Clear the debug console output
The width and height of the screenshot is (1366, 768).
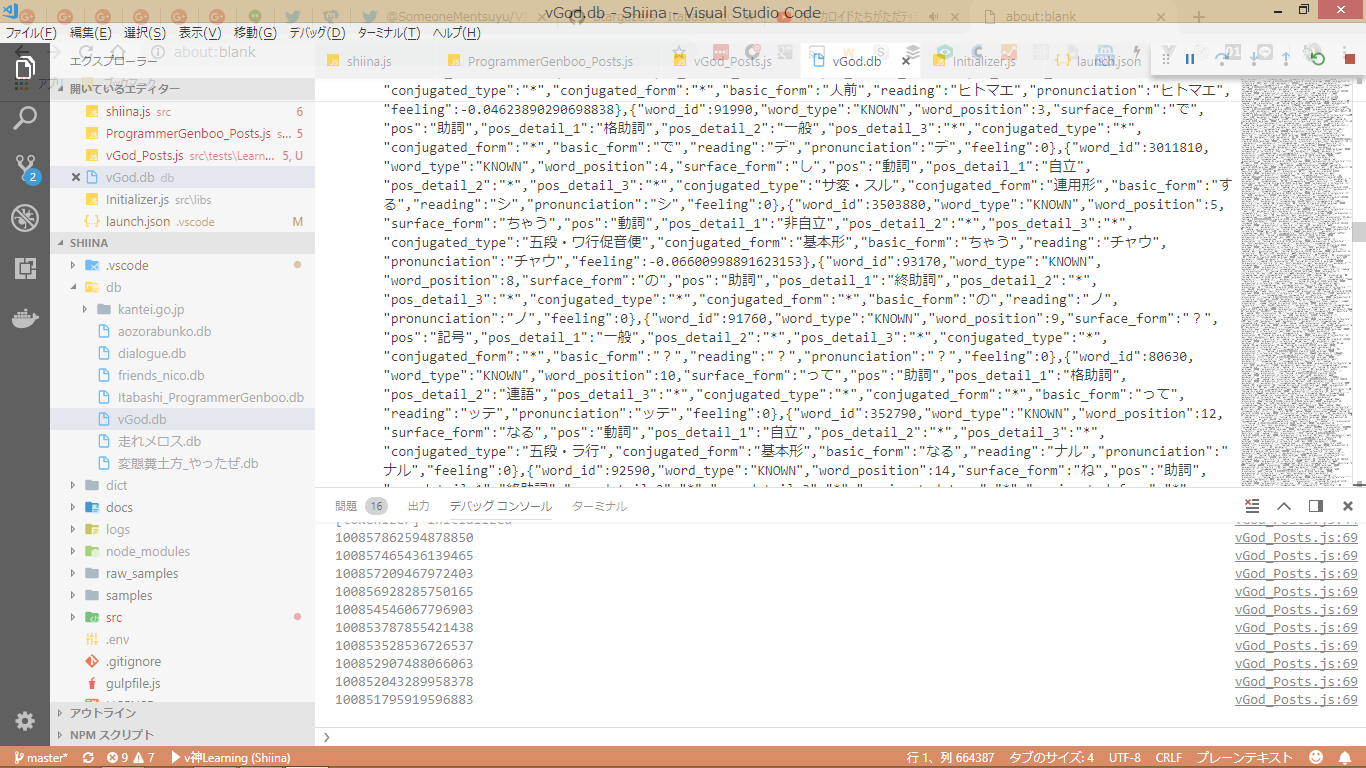[x=1252, y=506]
